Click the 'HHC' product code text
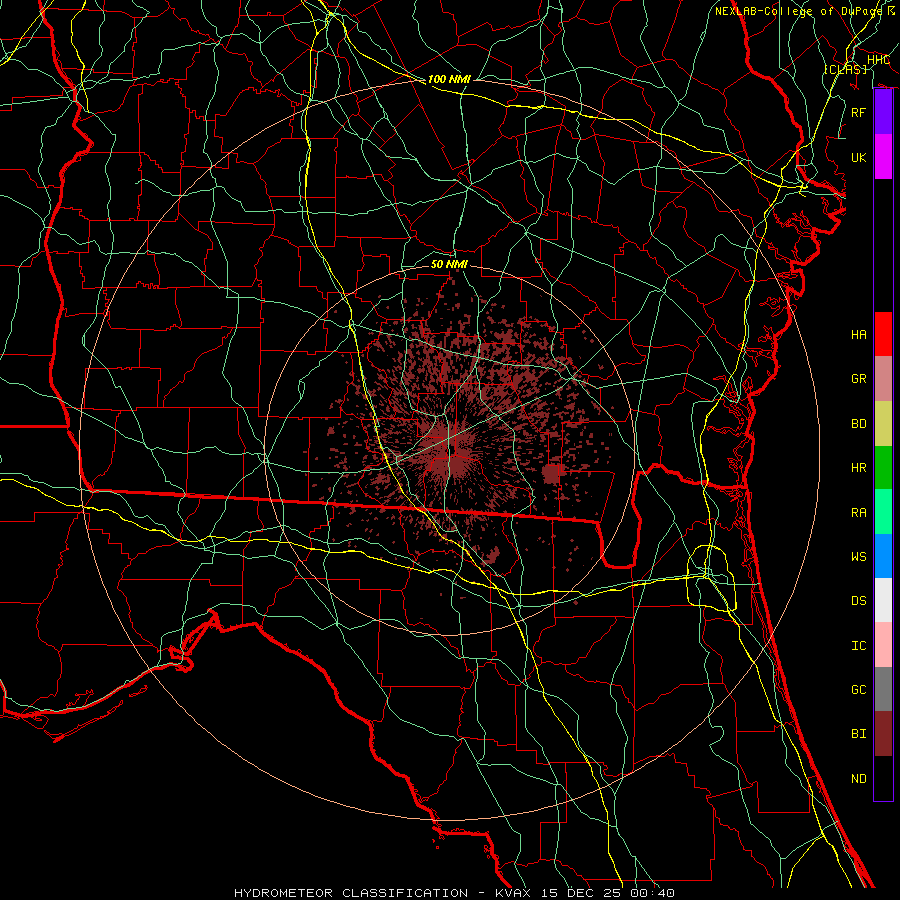This screenshot has width=900, height=900. click(878, 60)
